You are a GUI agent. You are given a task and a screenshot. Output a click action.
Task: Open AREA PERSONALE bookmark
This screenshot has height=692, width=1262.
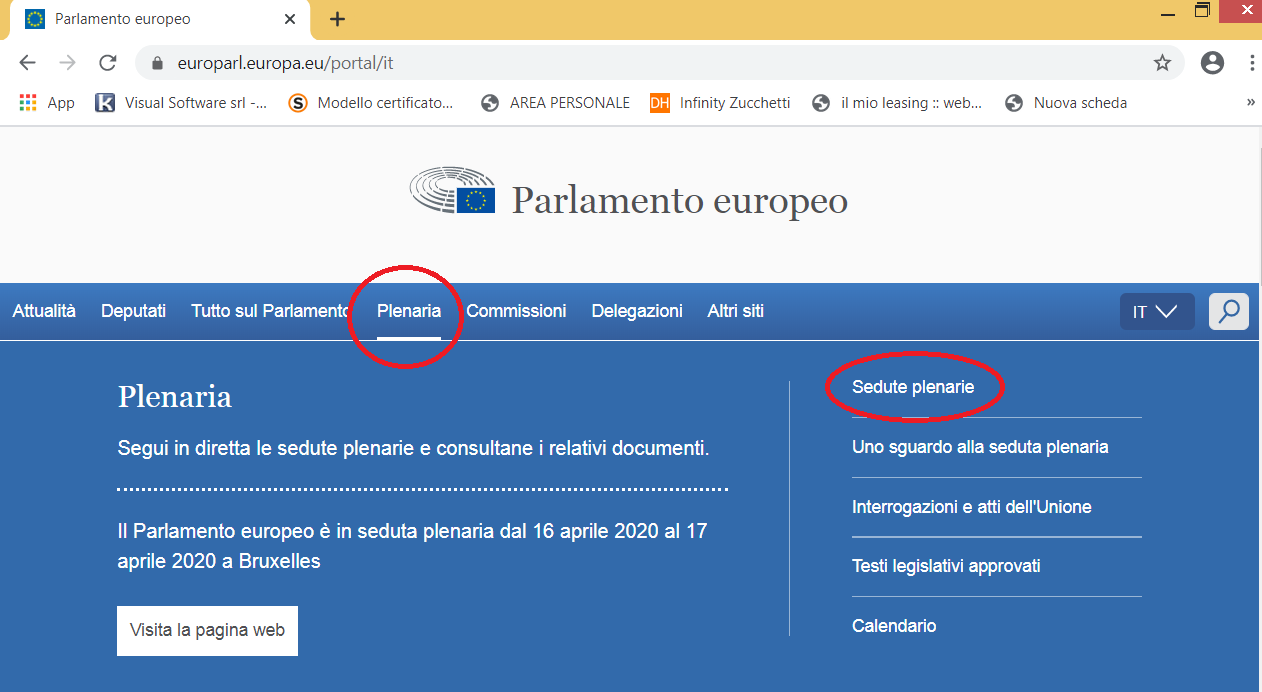pos(555,103)
